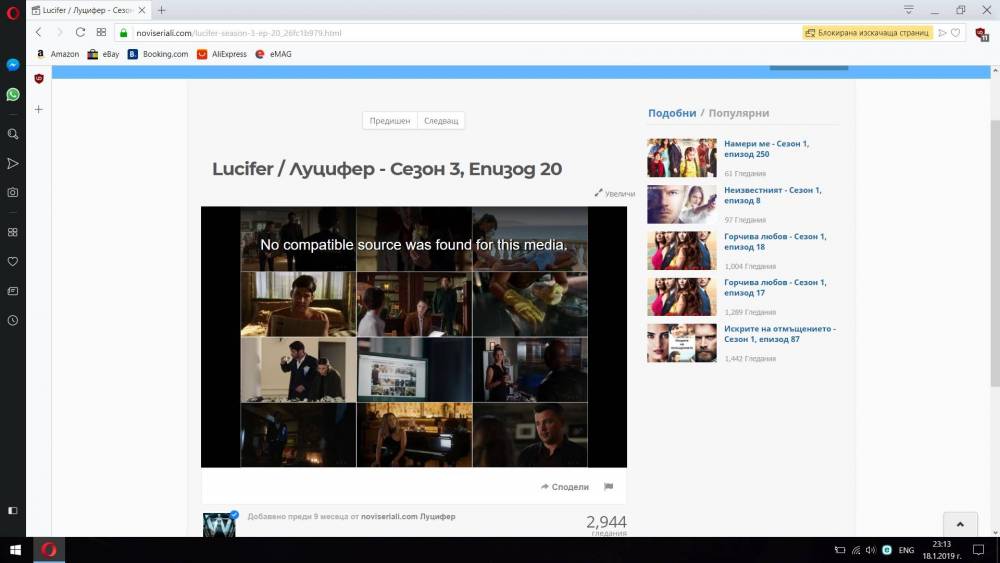Open Искрите на отмъщението епизод 87 link
The height and width of the screenshot is (563, 1000).
[x=780, y=333]
